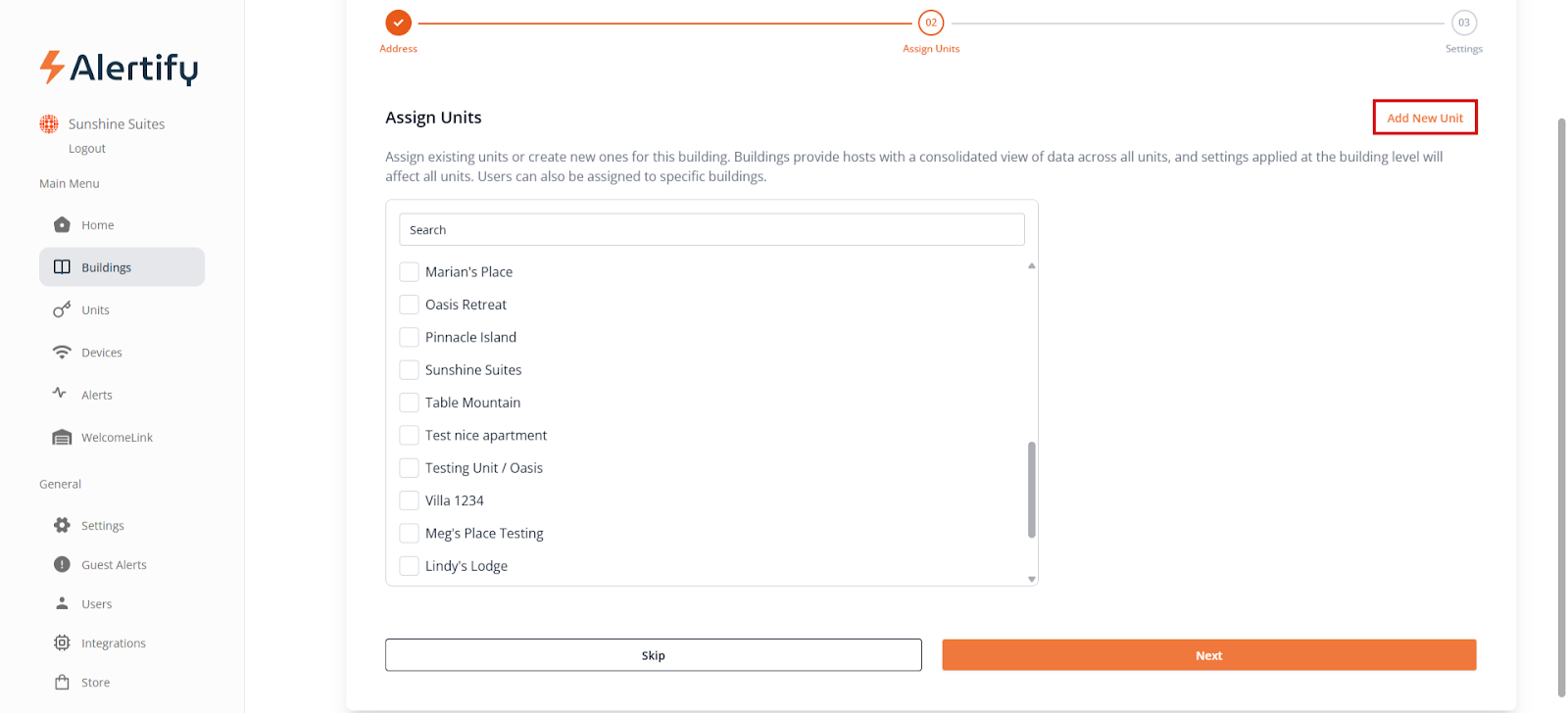Open Users in the General menu
Viewport: 1568px width, 713px height.
point(96,604)
